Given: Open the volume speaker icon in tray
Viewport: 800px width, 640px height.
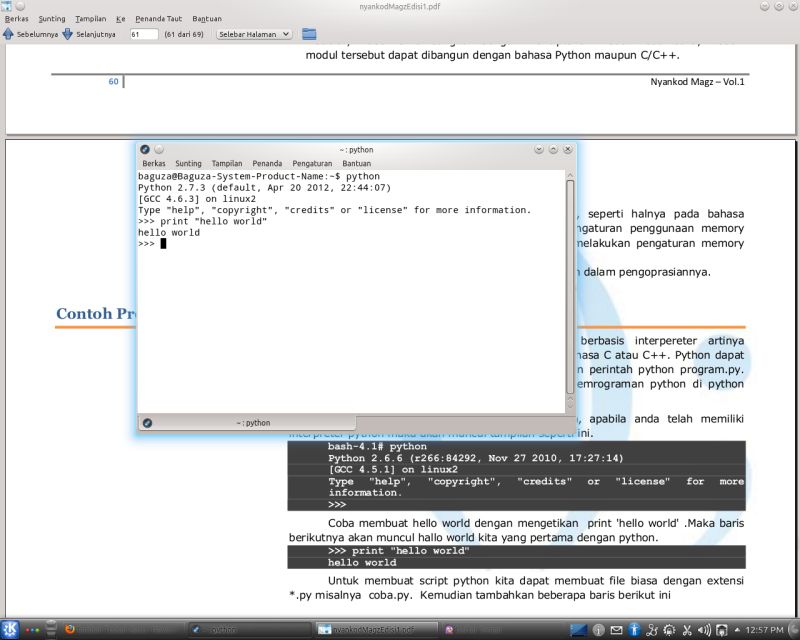Looking at the screenshot, I should 704,630.
